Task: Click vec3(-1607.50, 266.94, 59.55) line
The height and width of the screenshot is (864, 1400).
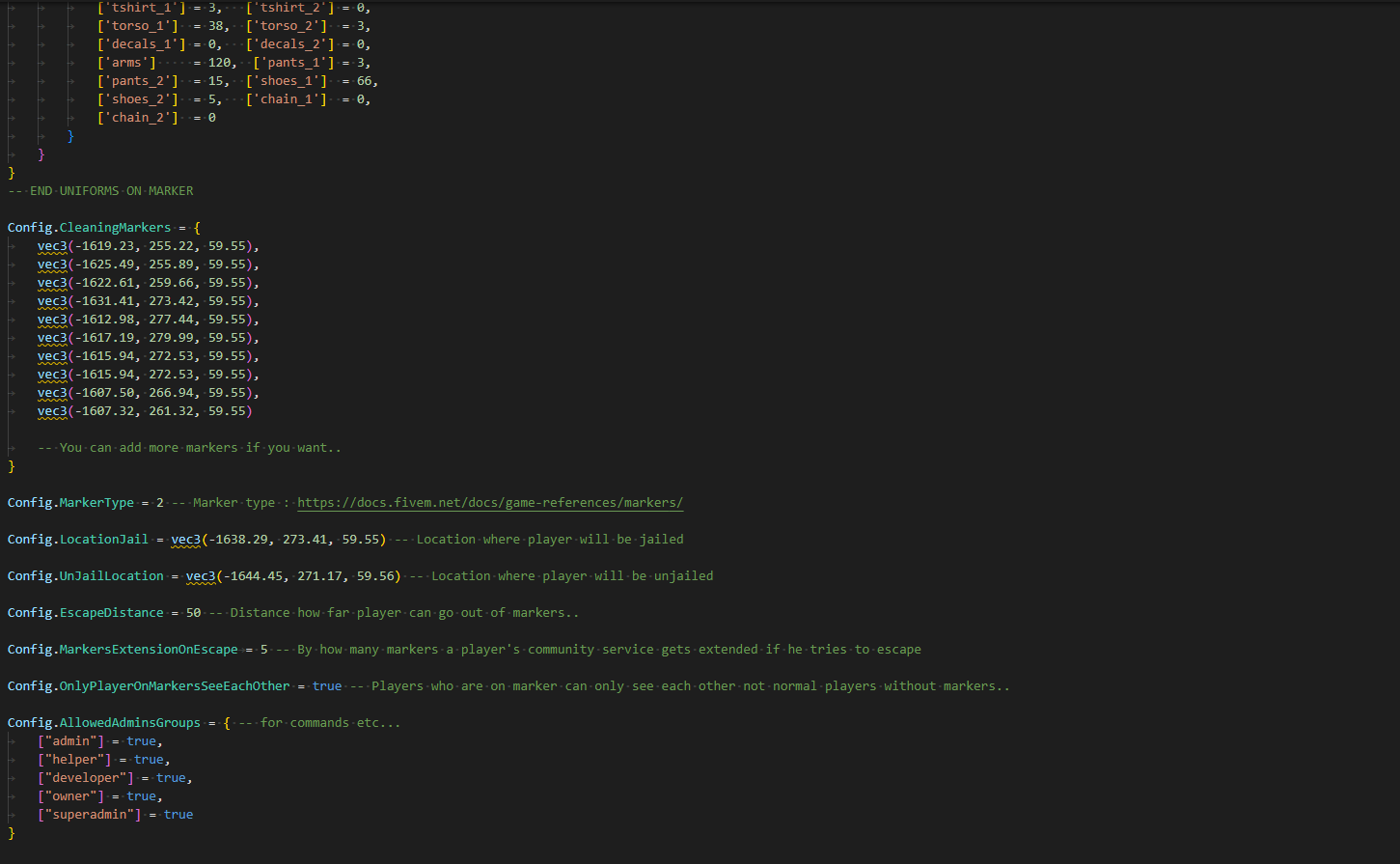Action: [149, 393]
